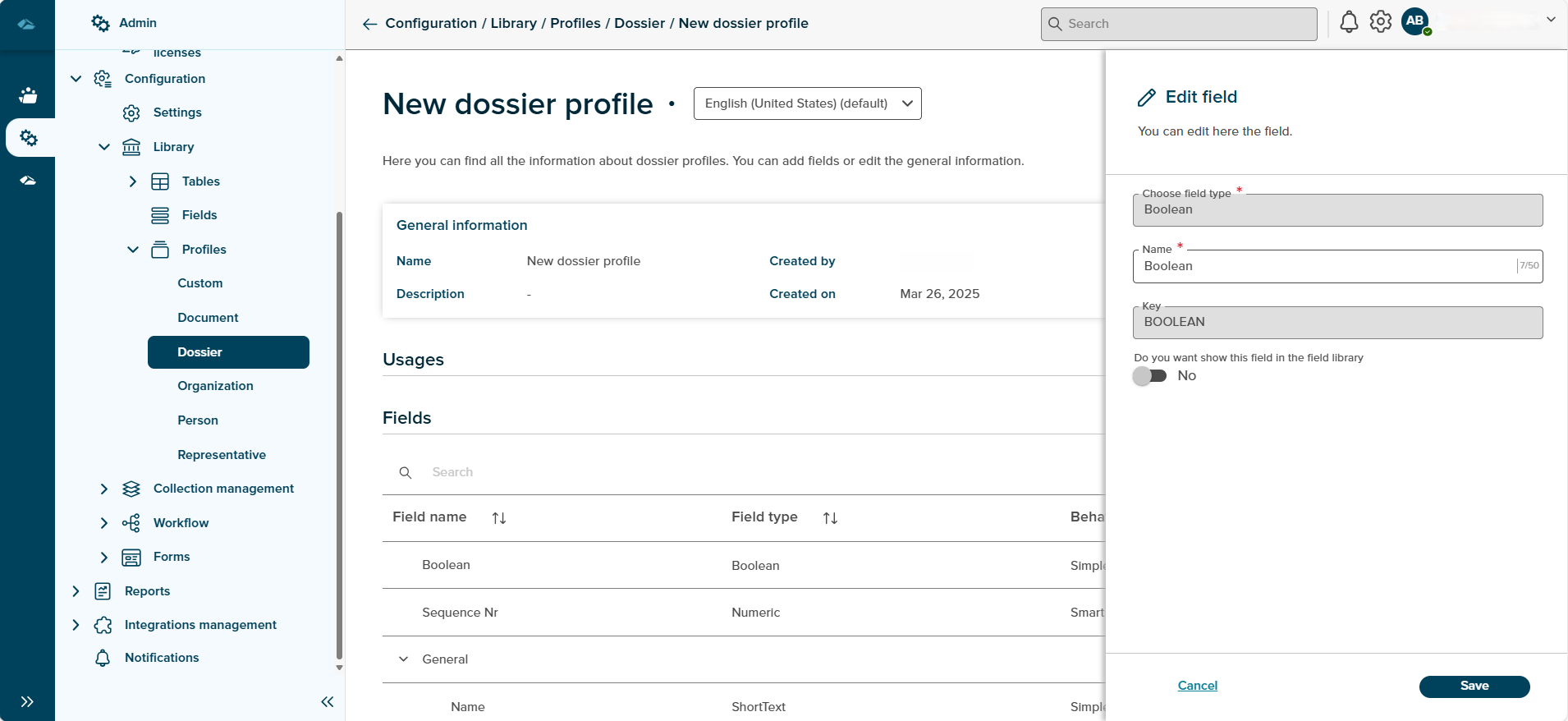
Task: Click the back arrow in breadcrumb bar
Action: pyautogui.click(x=369, y=24)
